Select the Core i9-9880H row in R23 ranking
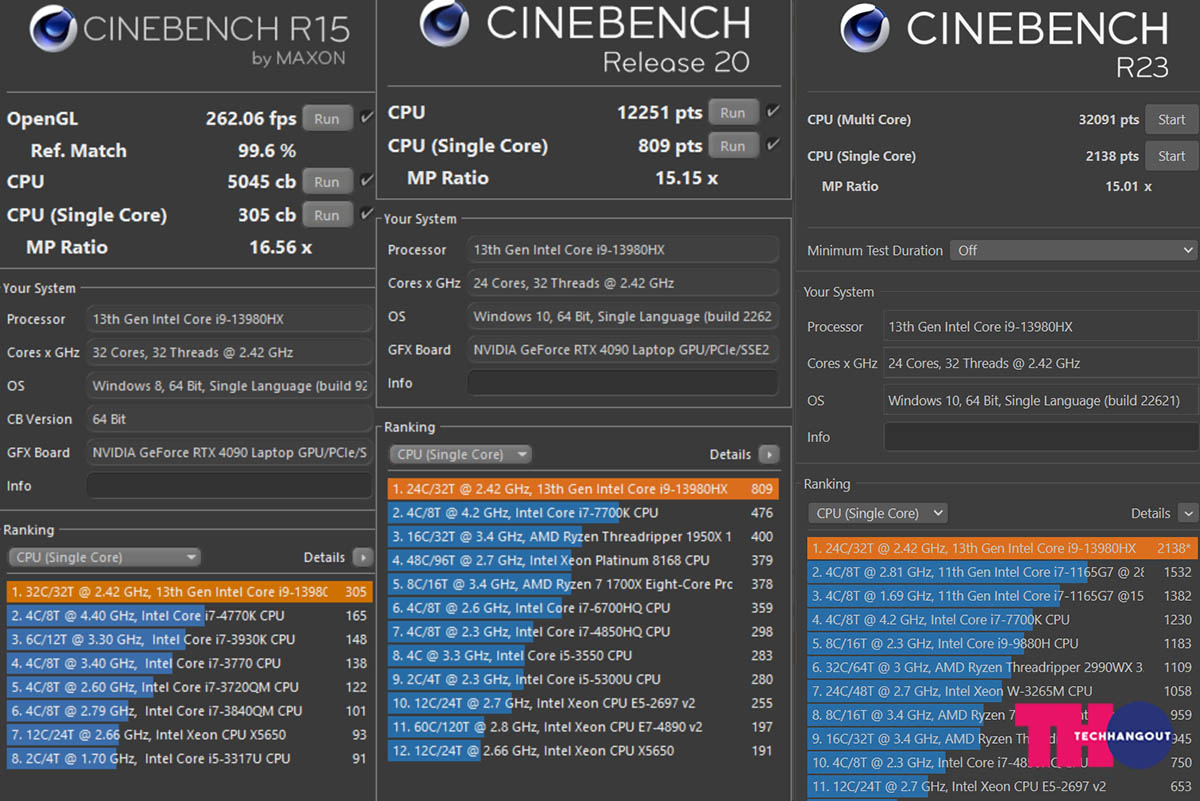 click(x=1002, y=644)
